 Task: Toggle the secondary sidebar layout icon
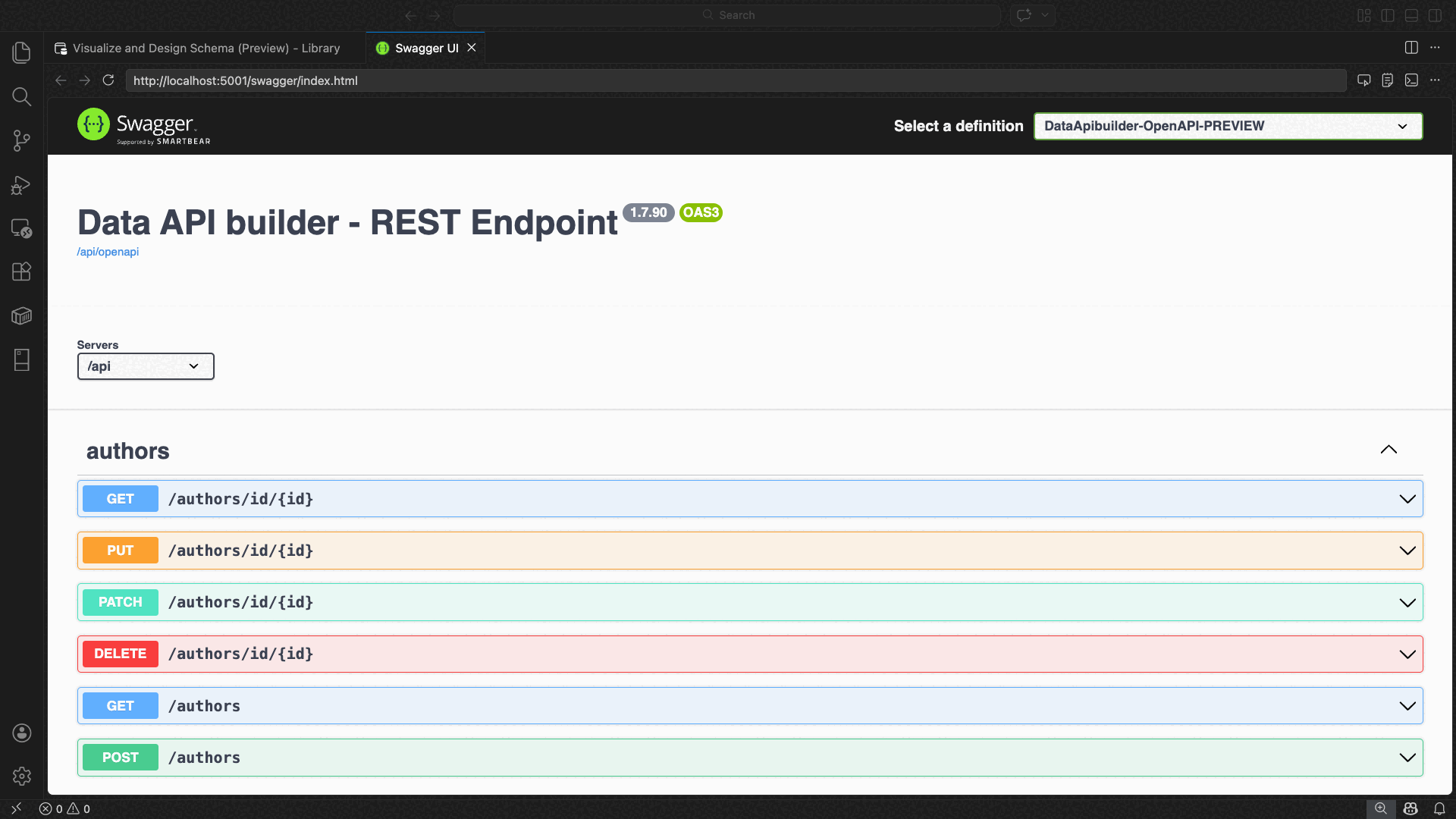click(x=1435, y=15)
